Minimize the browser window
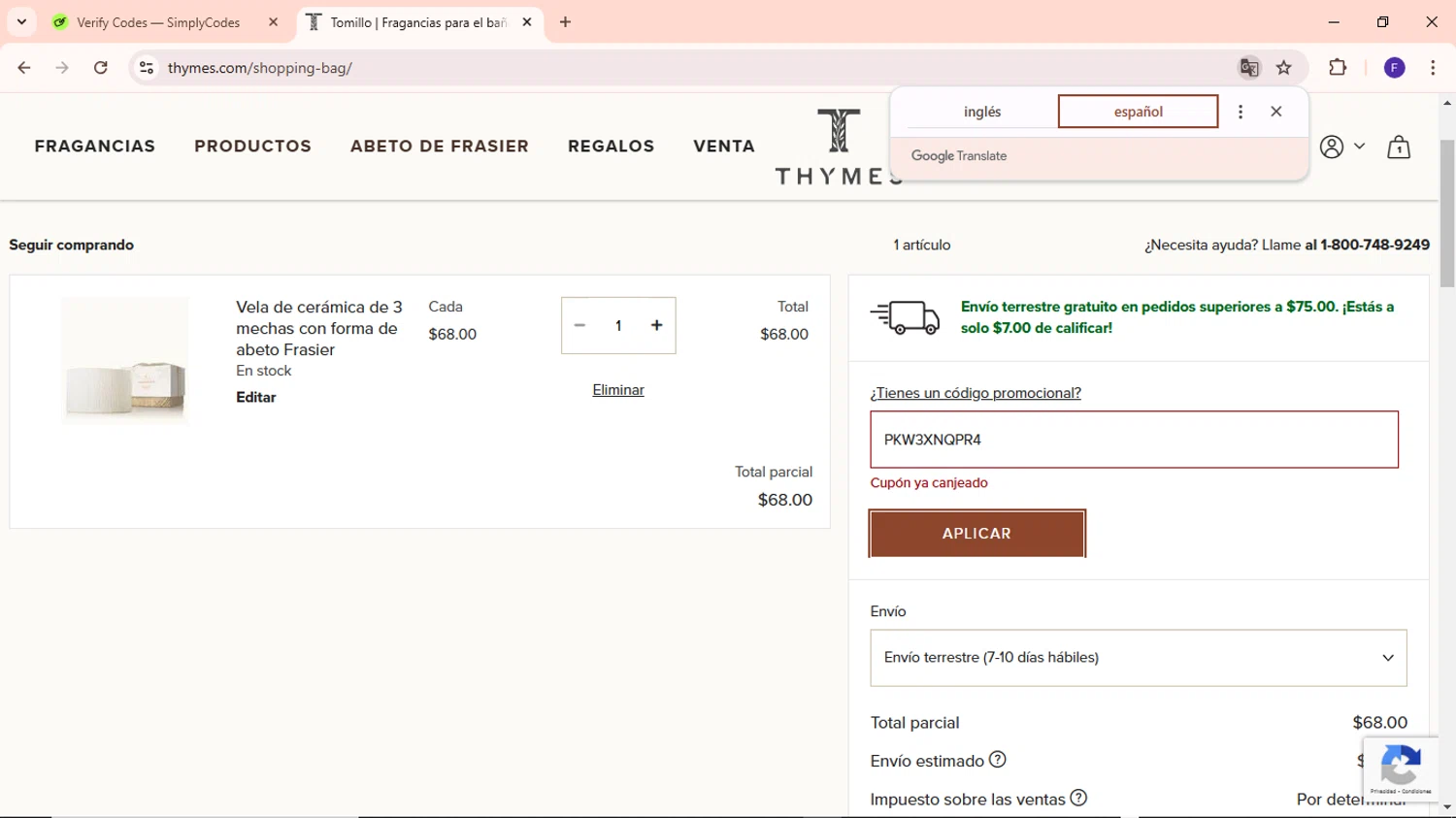Screen dimensions: 1456x818 (1334, 22)
